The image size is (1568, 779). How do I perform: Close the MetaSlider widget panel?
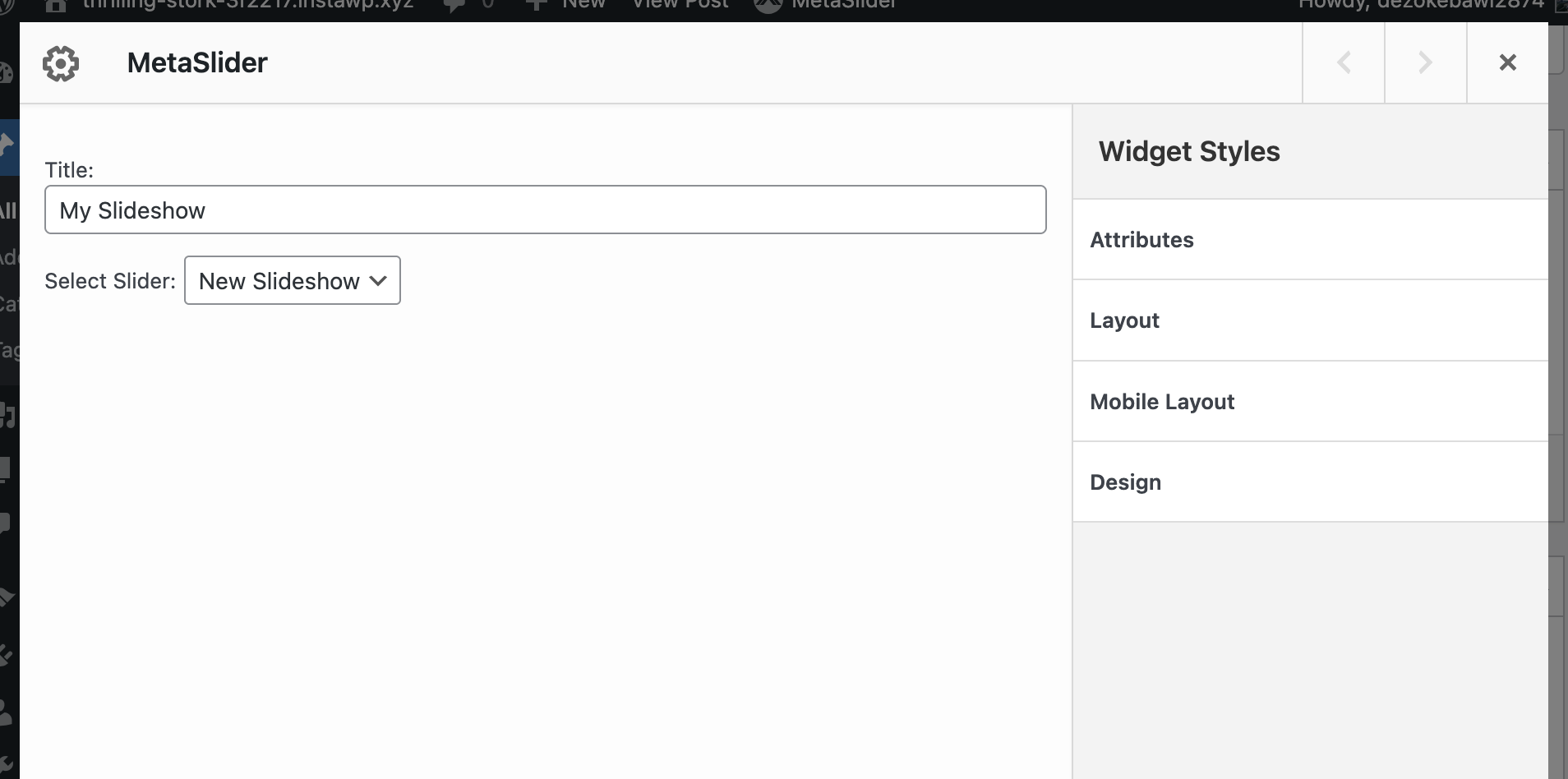coord(1507,62)
